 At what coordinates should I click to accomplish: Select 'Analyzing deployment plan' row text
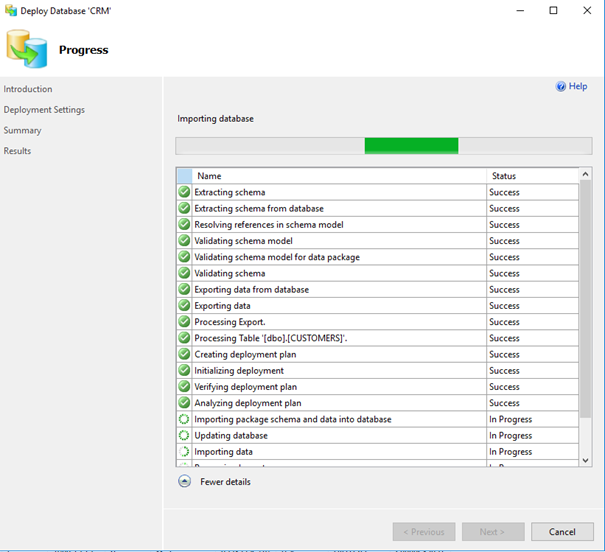[x=248, y=403]
